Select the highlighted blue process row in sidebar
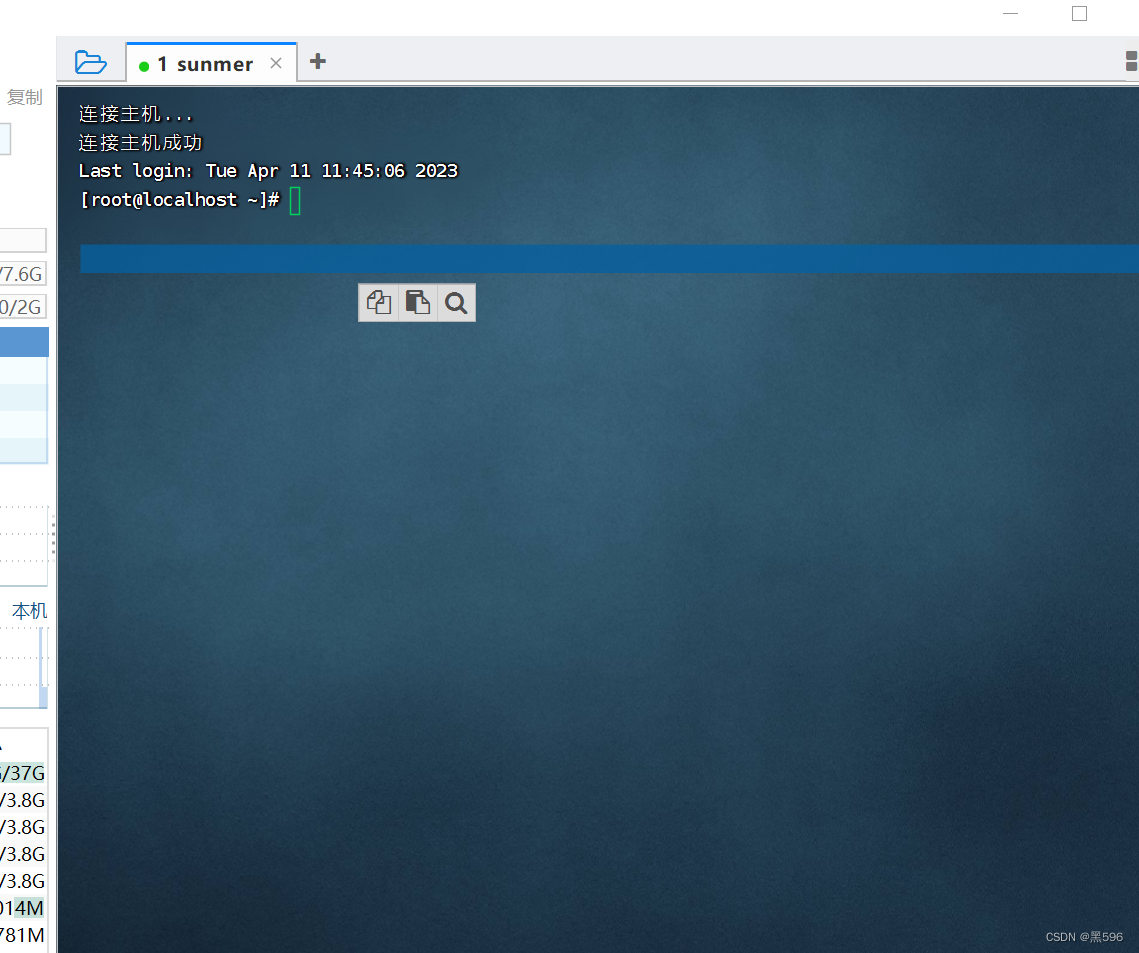Screen dimensions: 1139x953 tap(24, 342)
